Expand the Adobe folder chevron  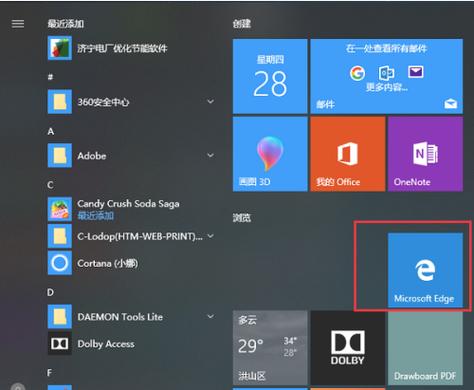coord(211,155)
